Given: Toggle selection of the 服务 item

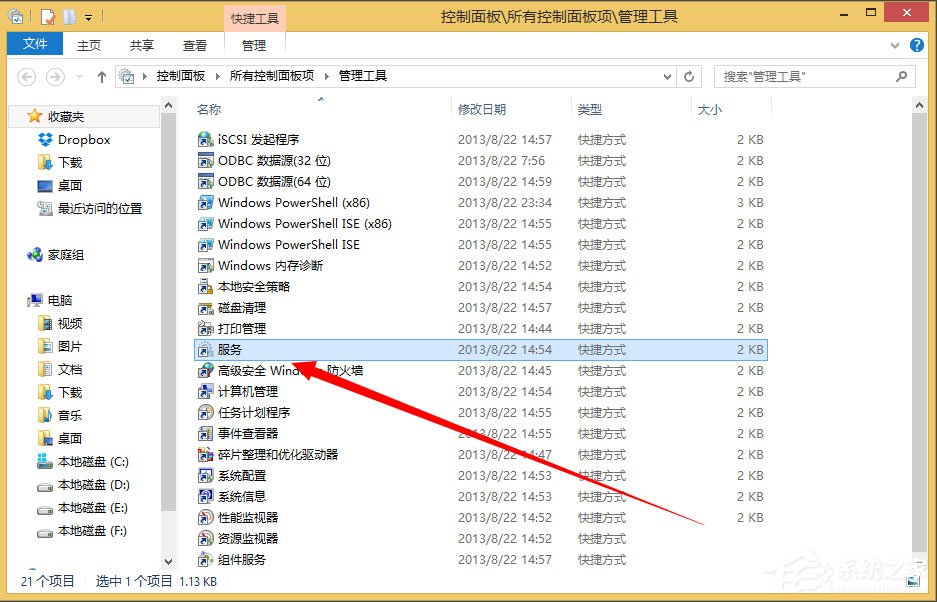Looking at the screenshot, I should tap(225, 349).
